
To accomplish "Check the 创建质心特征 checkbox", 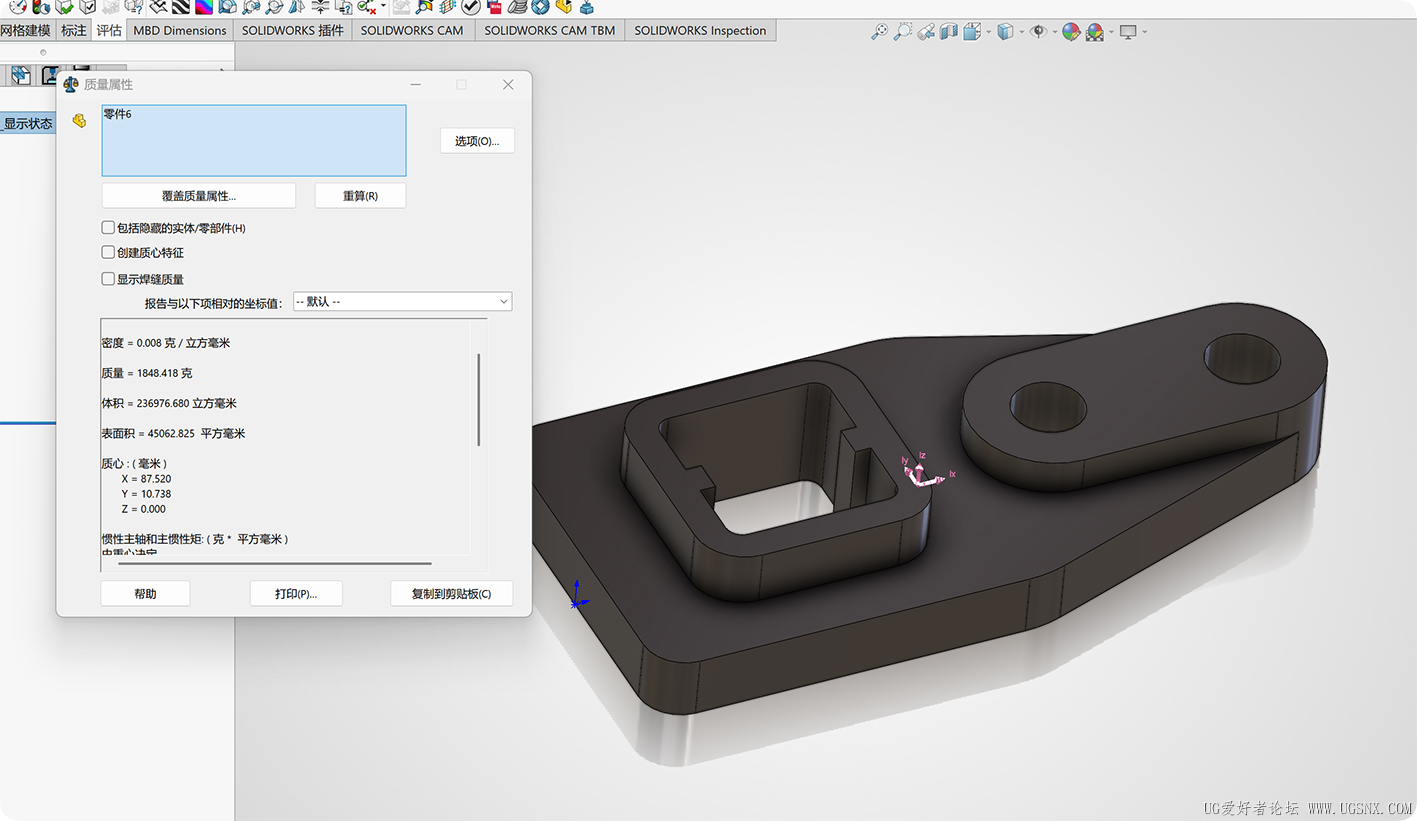I will 108,253.
